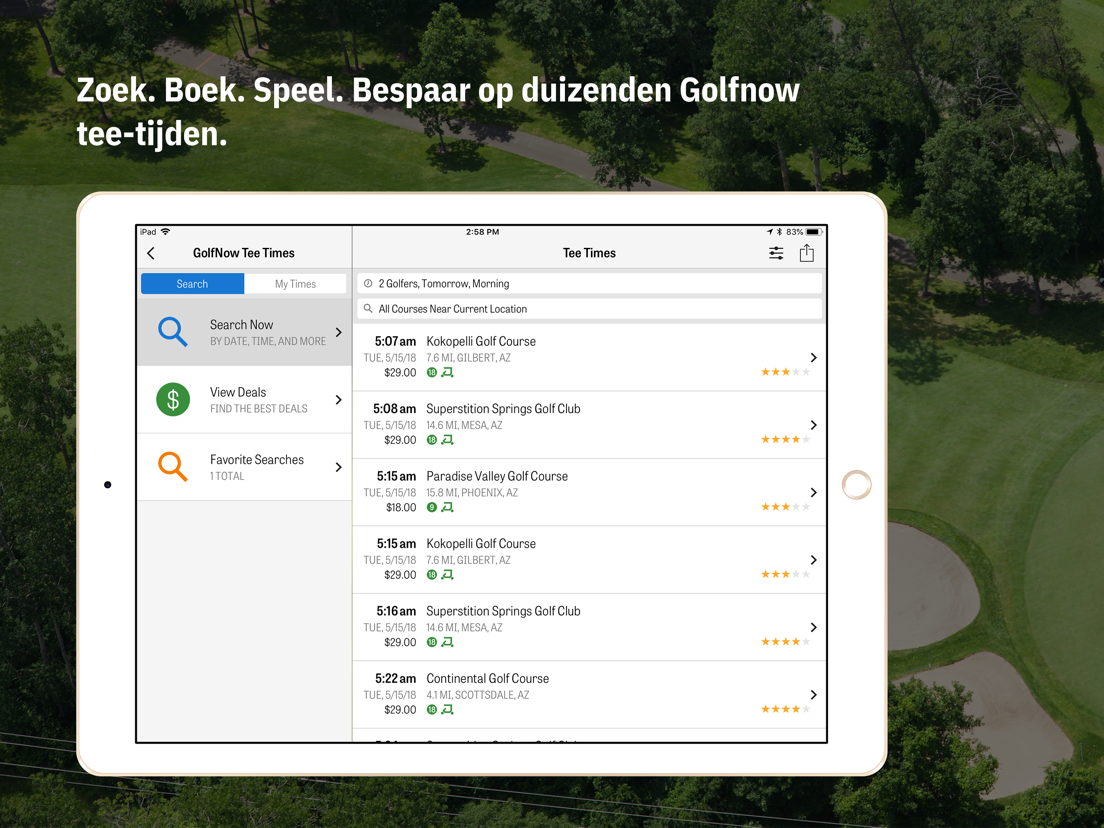Click cart icon on Continental Golf Course
The height and width of the screenshot is (828, 1104).
pyautogui.click(x=447, y=710)
